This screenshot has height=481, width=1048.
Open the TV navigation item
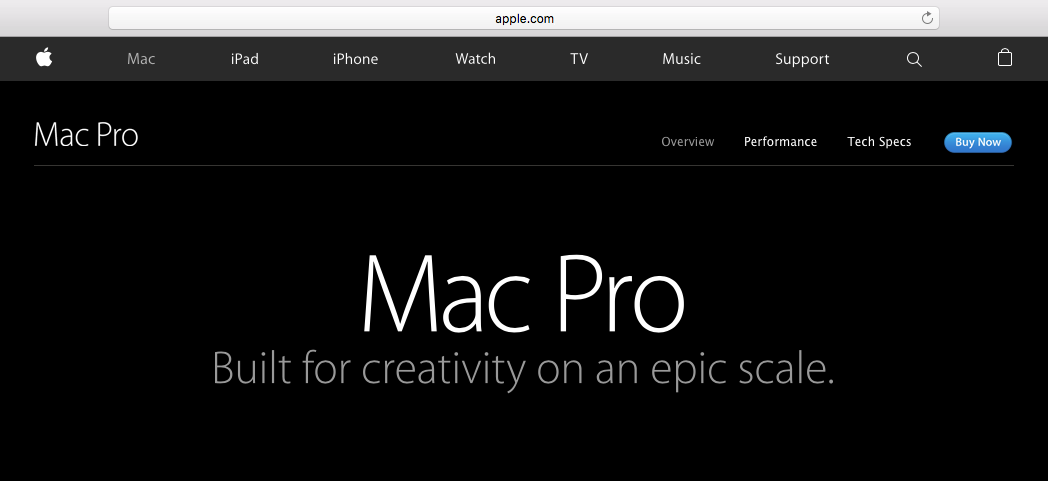pyautogui.click(x=579, y=59)
